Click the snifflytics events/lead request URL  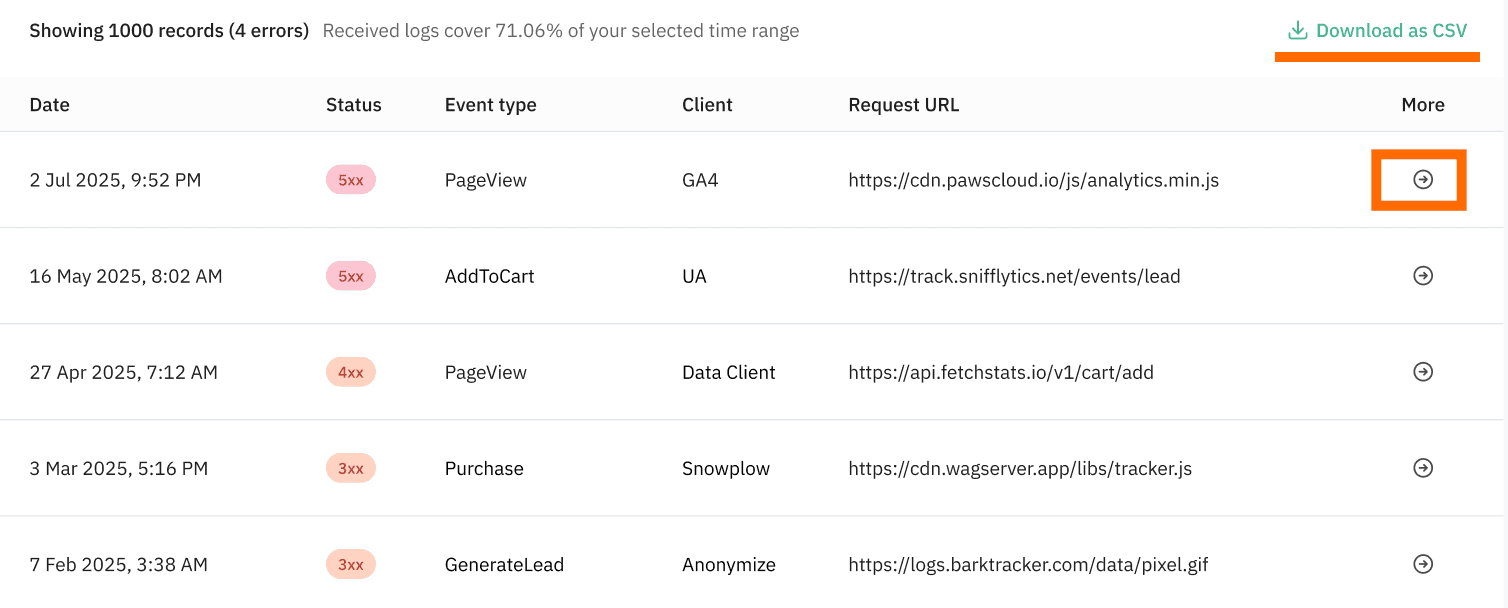[x=1014, y=276]
